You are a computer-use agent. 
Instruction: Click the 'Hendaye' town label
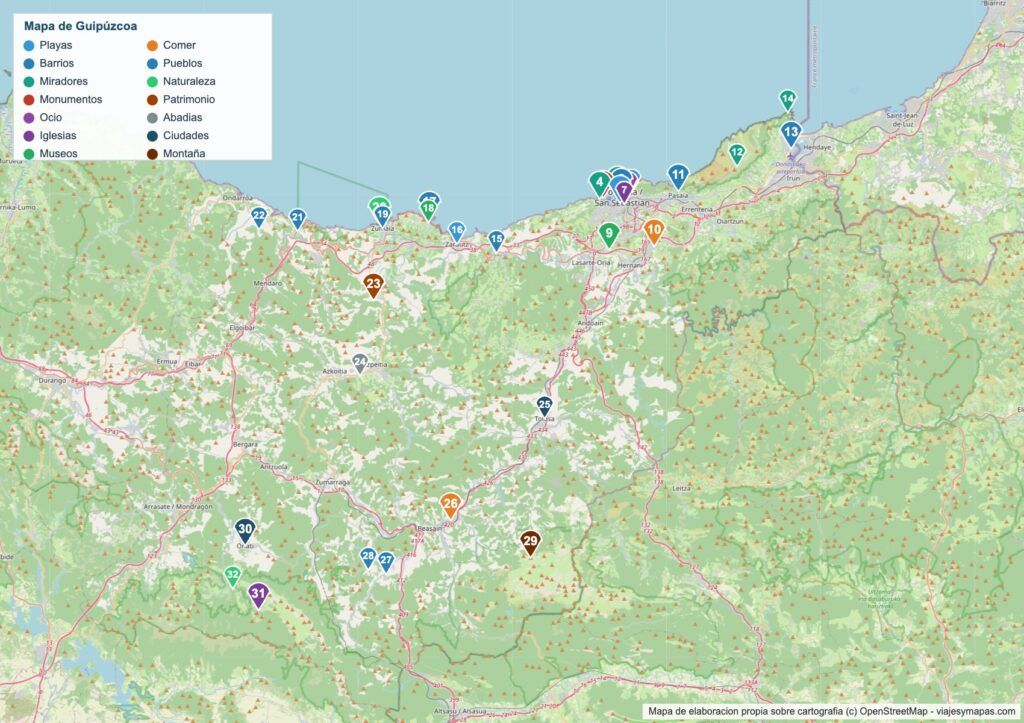tap(817, 148)
